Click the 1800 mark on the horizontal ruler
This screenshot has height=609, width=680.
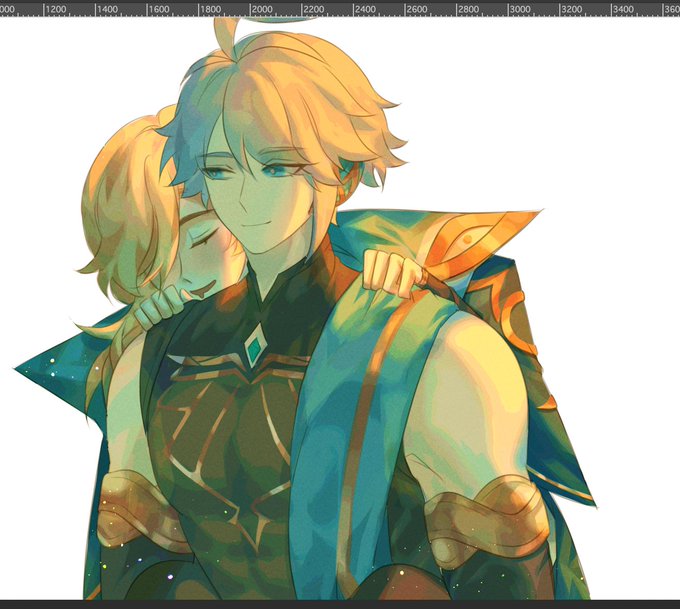tap(211, 10)
